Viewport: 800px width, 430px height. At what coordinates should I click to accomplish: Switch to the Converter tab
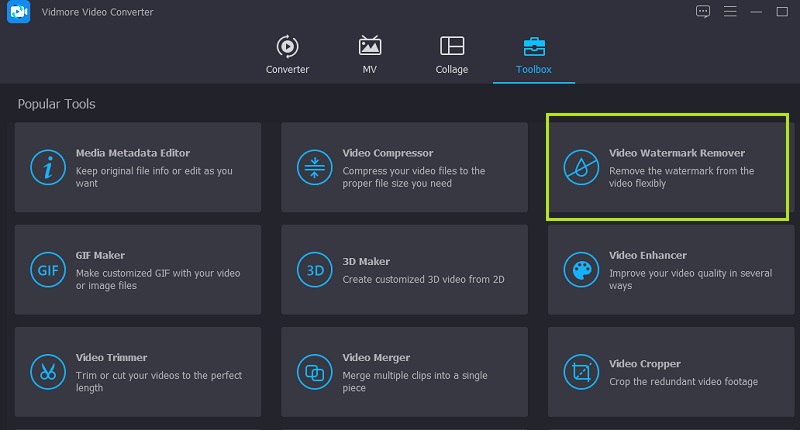pos(287,54)
